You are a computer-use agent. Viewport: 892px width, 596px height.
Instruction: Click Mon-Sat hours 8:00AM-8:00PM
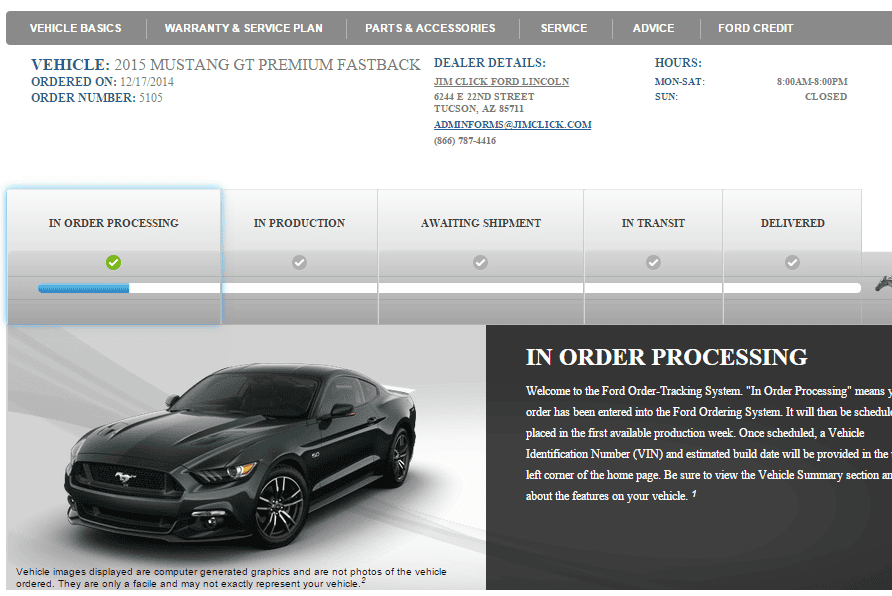click(812, 82)
